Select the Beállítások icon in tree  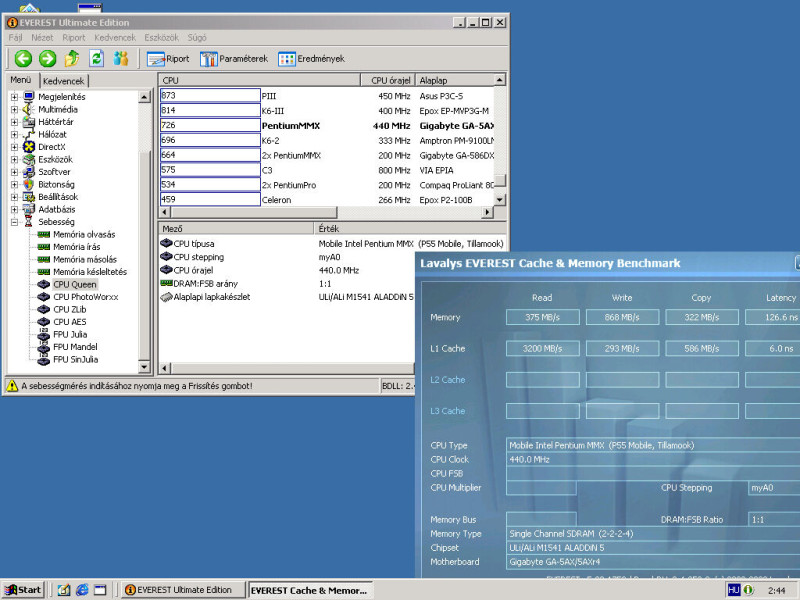29,197
